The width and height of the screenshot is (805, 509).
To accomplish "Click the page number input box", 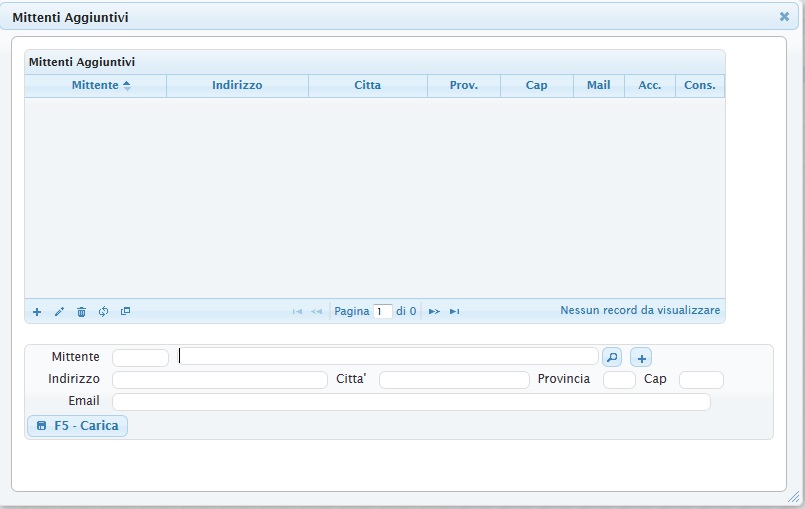I will [x=383, y=312].
